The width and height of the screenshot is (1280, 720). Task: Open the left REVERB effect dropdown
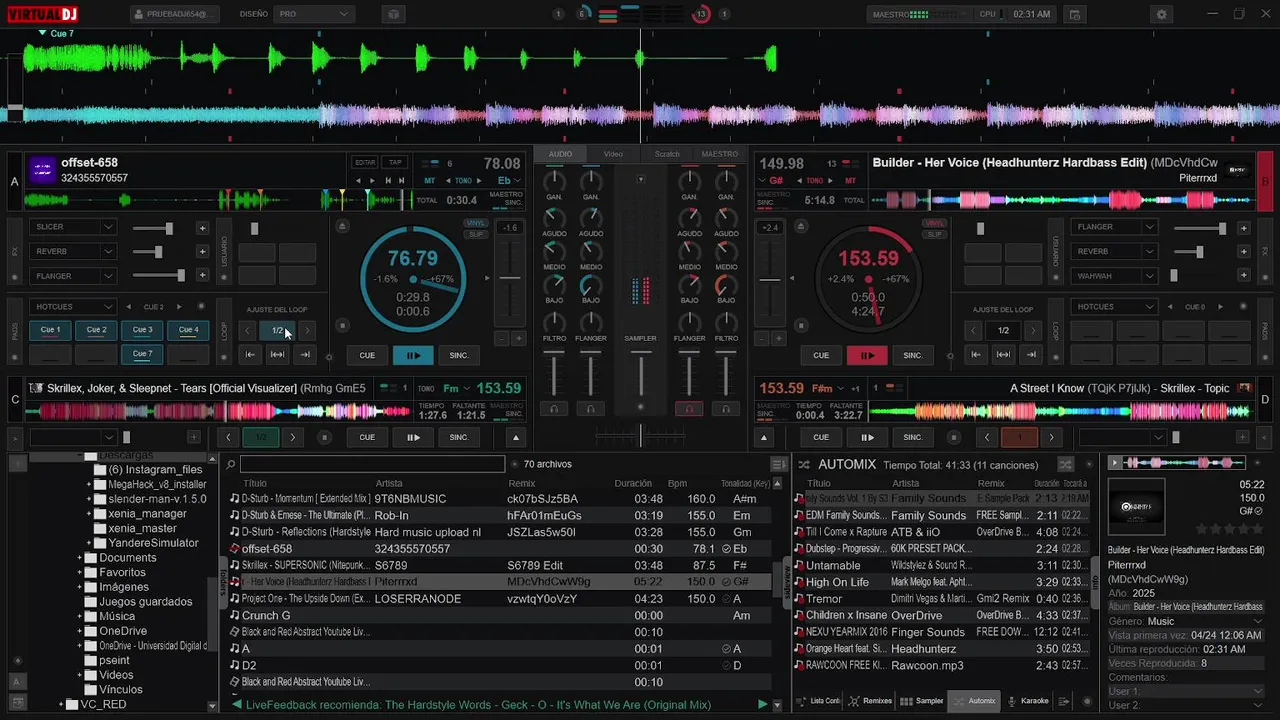73,251
